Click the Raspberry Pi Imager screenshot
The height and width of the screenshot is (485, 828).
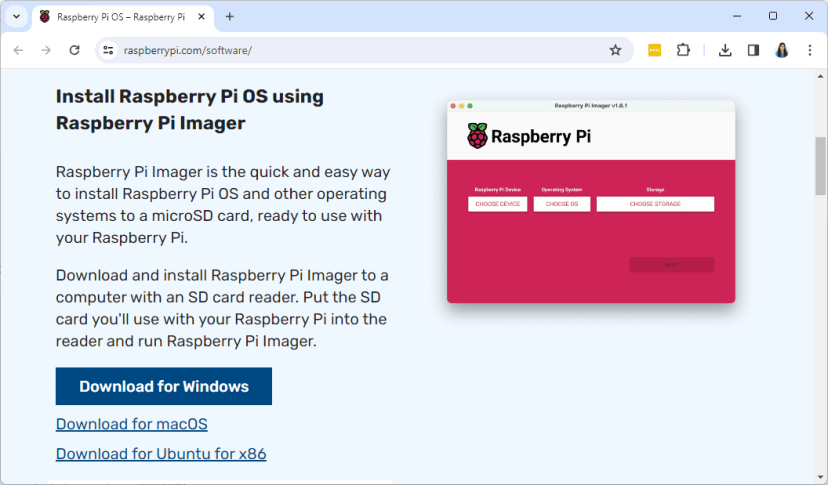[591, 201]
